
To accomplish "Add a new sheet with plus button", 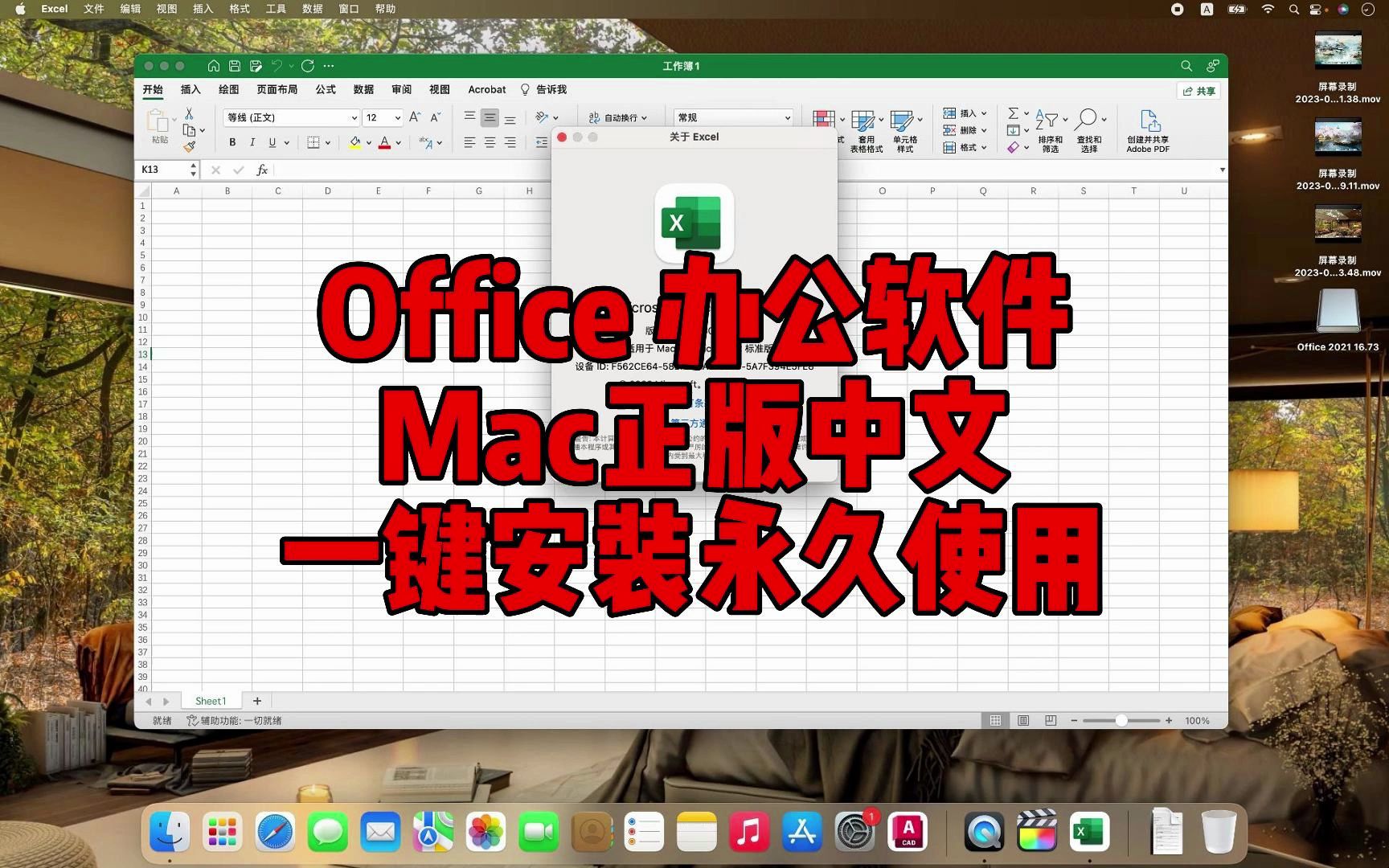I will (x=257, y=701).
